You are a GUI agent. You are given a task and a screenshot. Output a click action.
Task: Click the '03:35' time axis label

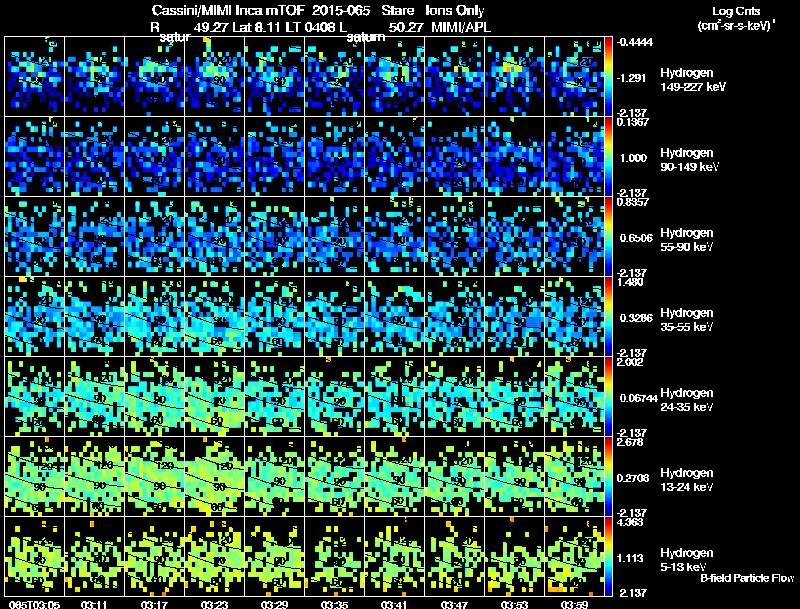coord(334,605)
